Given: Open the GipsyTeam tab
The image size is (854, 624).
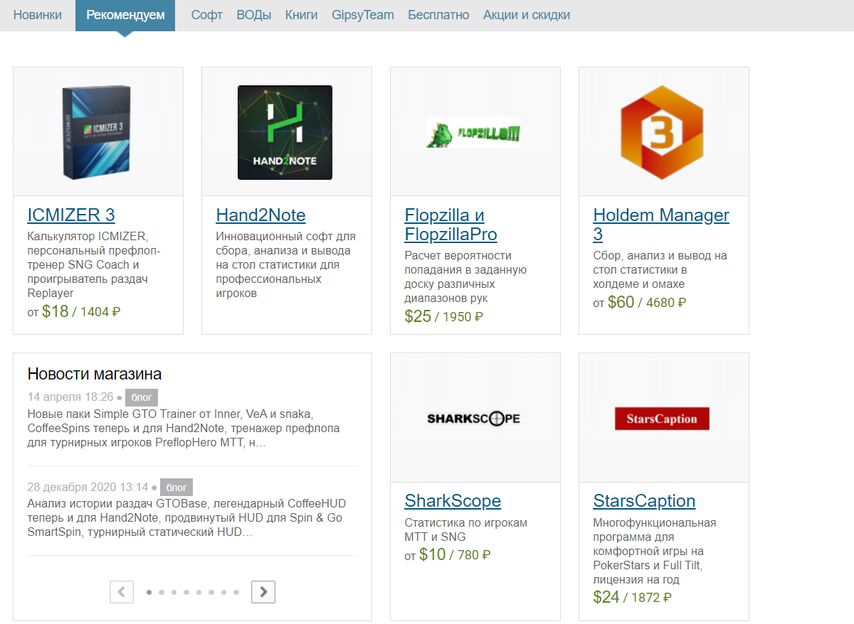Looking at the screenshot, I should click(x=363, y=15).
